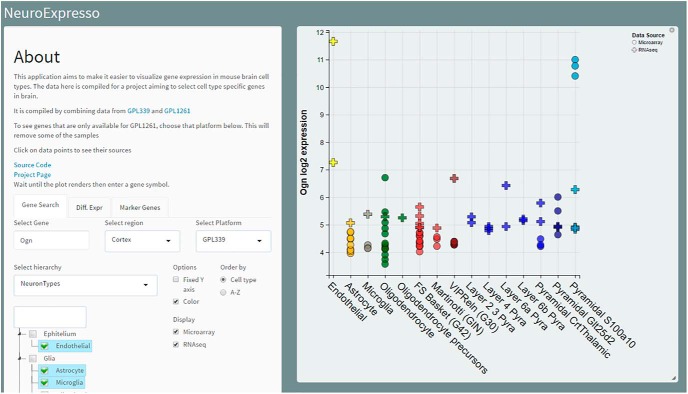
Task: Click the green check icon beside Microglia
Action: click(44, 383)
